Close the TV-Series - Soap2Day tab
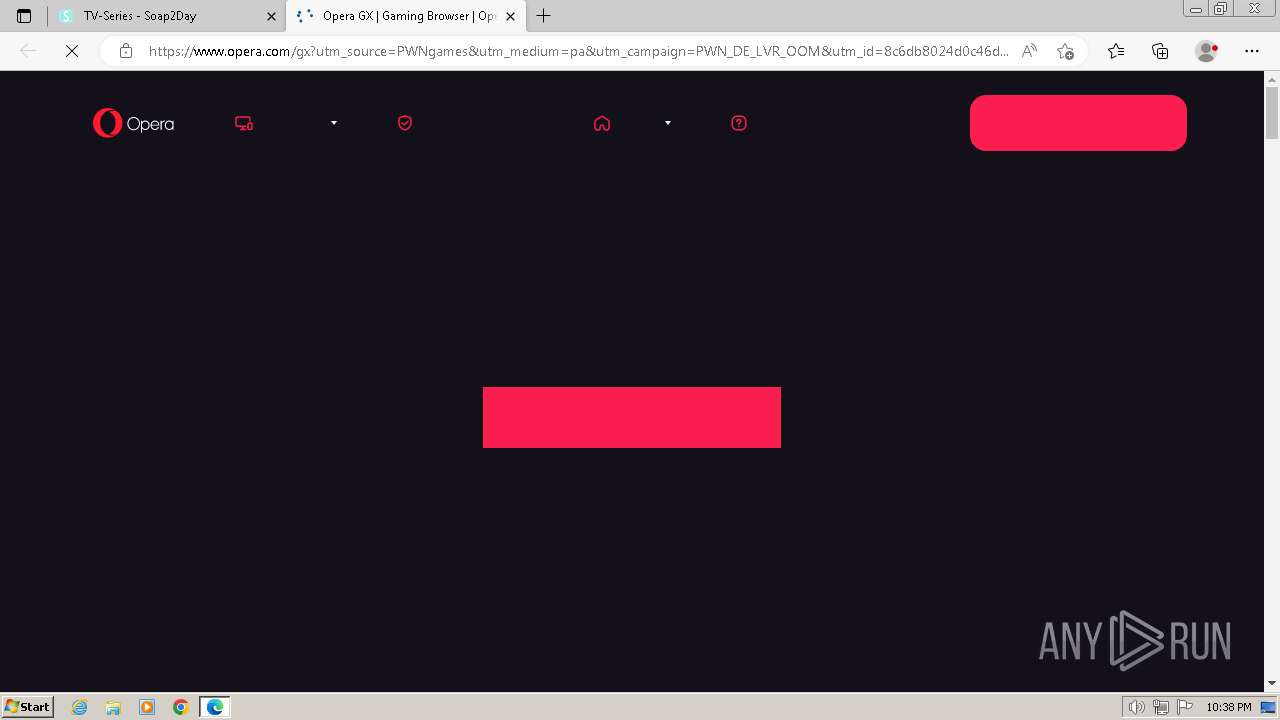 pos(271,16)
